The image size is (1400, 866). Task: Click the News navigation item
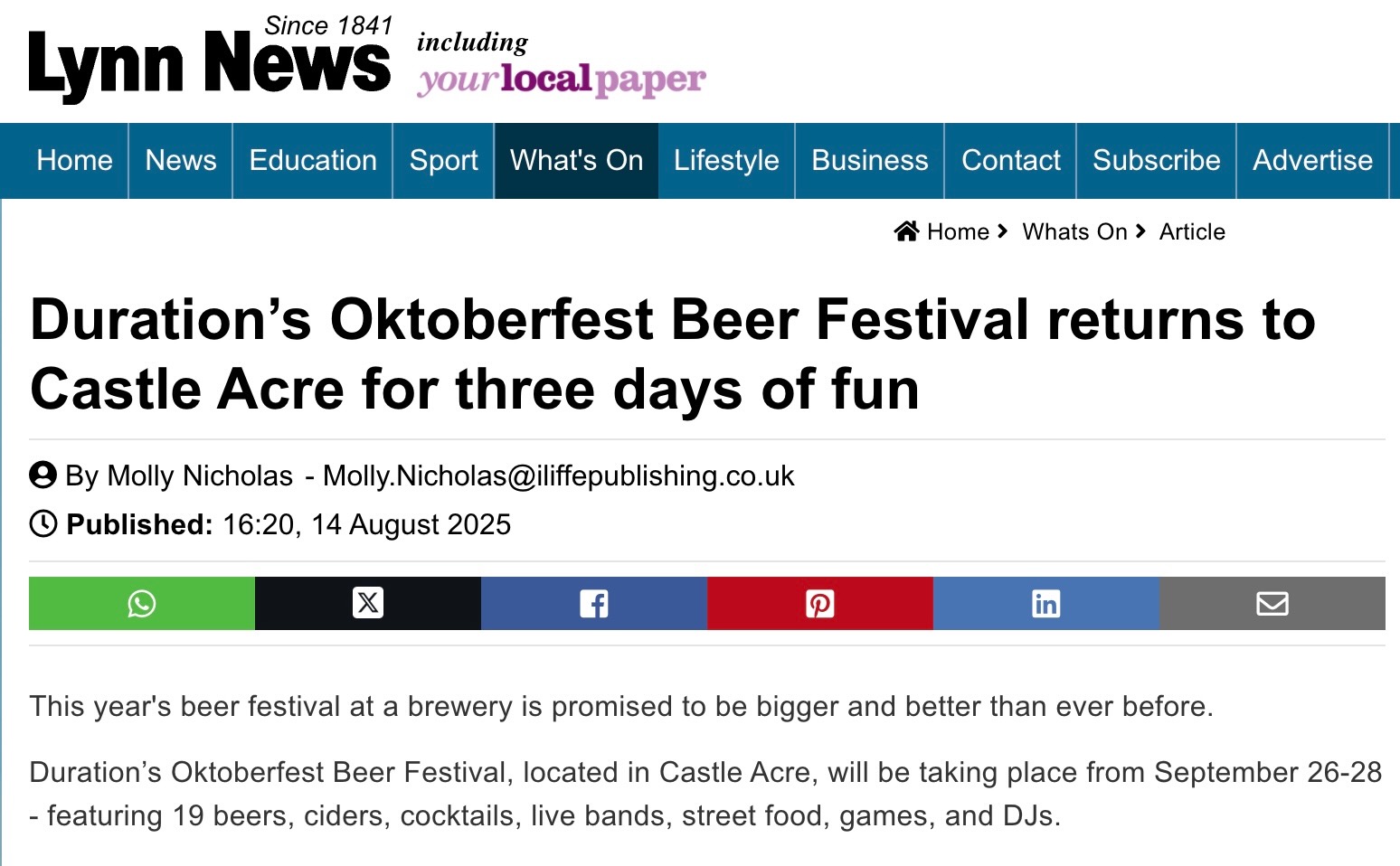coord(181,161)
